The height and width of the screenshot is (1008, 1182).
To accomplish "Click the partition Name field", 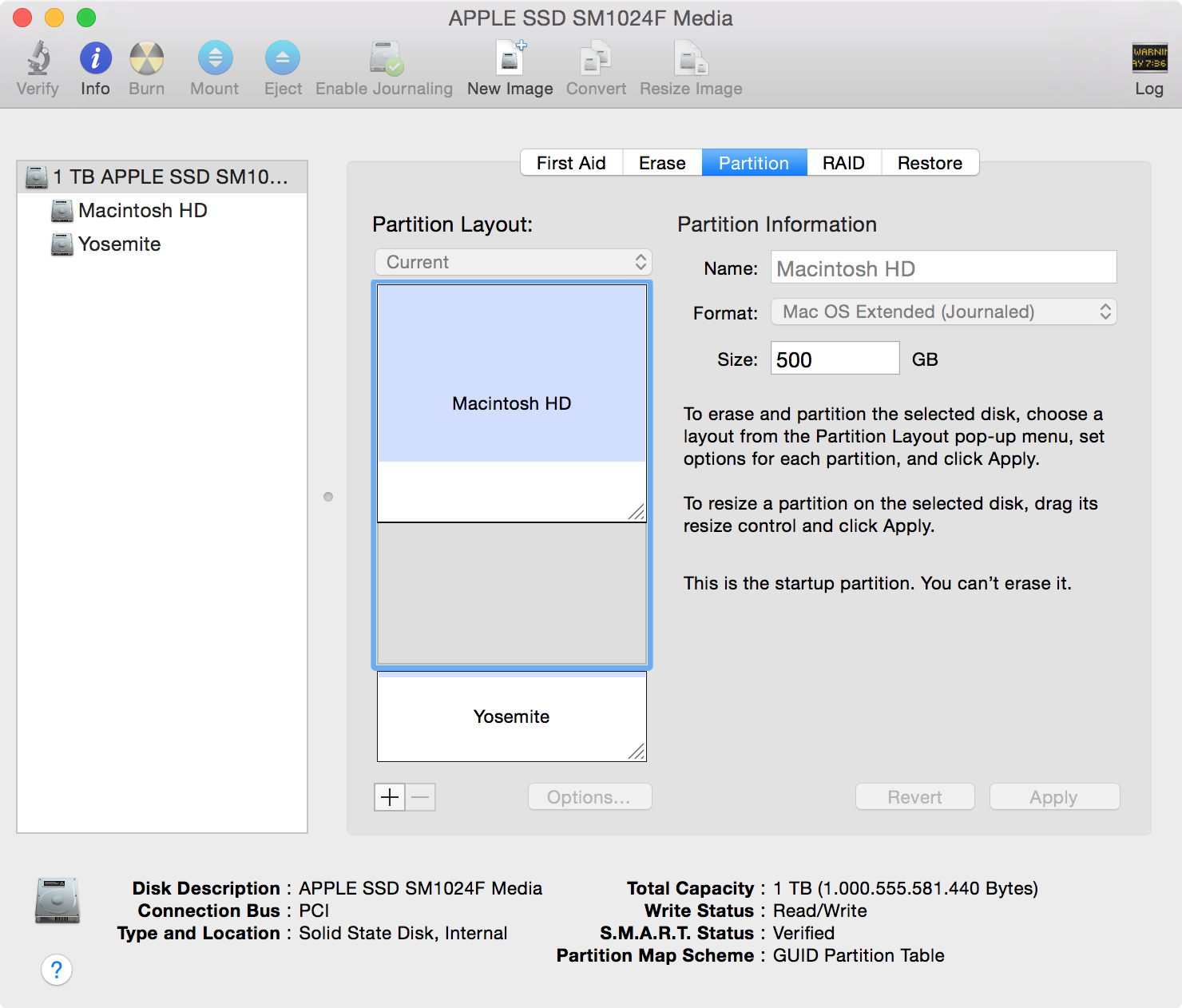I will tap(943, 268).
